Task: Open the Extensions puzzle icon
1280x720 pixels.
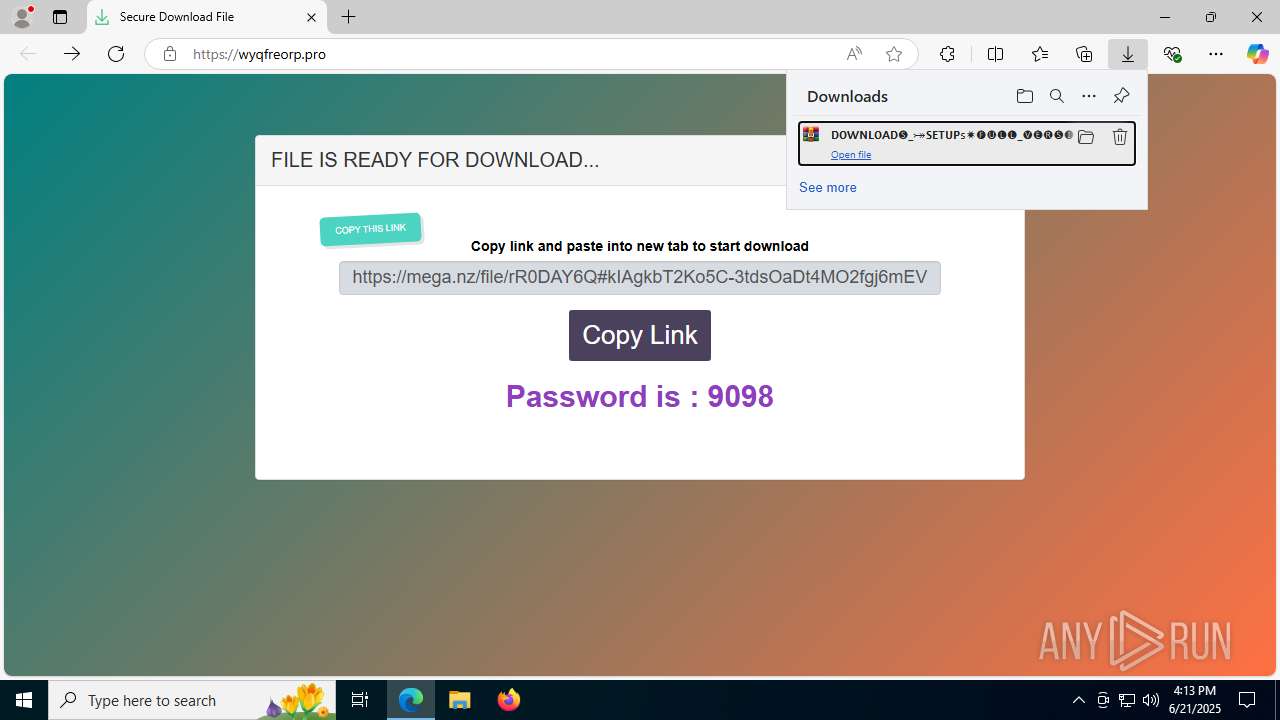Action: click(x=947, y=54)
